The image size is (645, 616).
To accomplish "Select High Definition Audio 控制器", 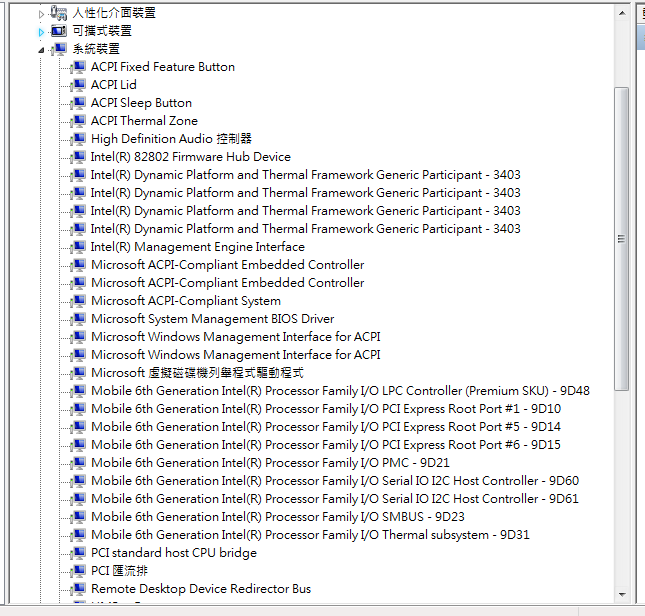I will pos(171,139).
